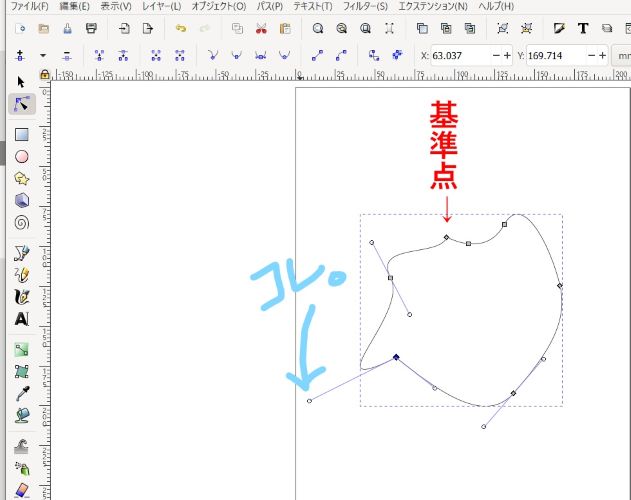Select the Ellipse tool

pyautogui.click(x=22, y=157)
